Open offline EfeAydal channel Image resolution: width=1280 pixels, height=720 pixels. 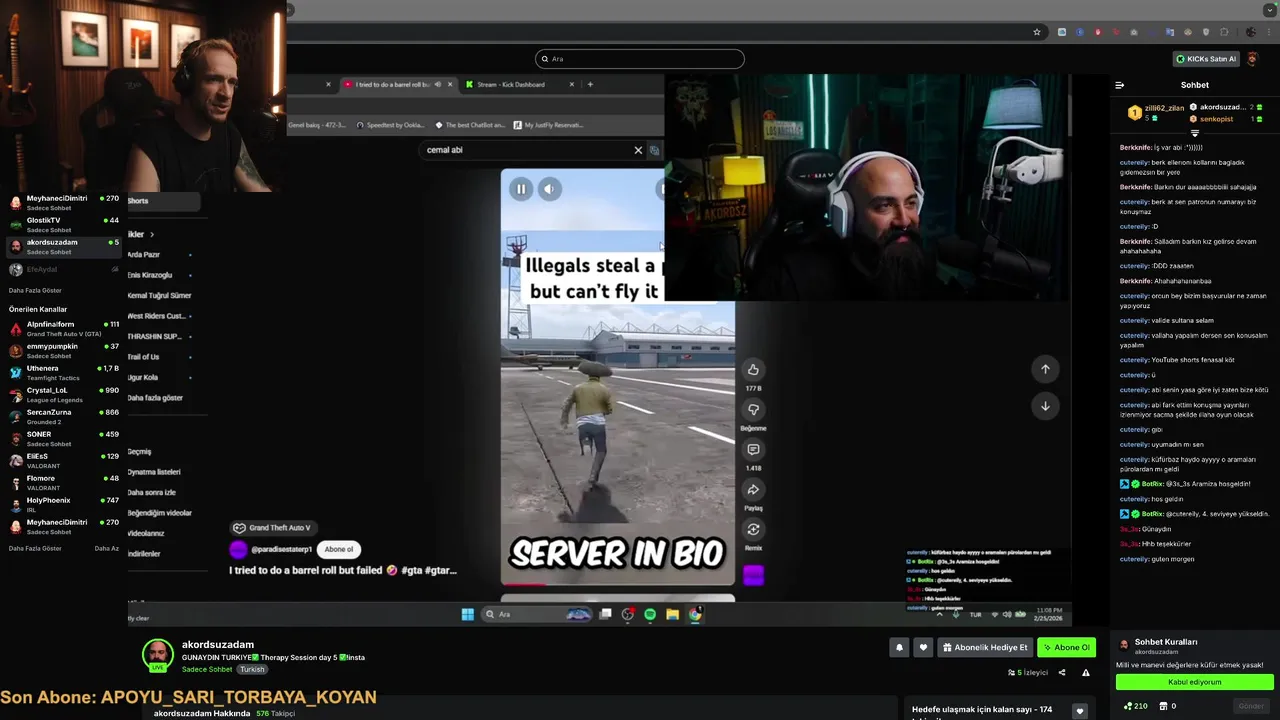(x=64, y=269)
